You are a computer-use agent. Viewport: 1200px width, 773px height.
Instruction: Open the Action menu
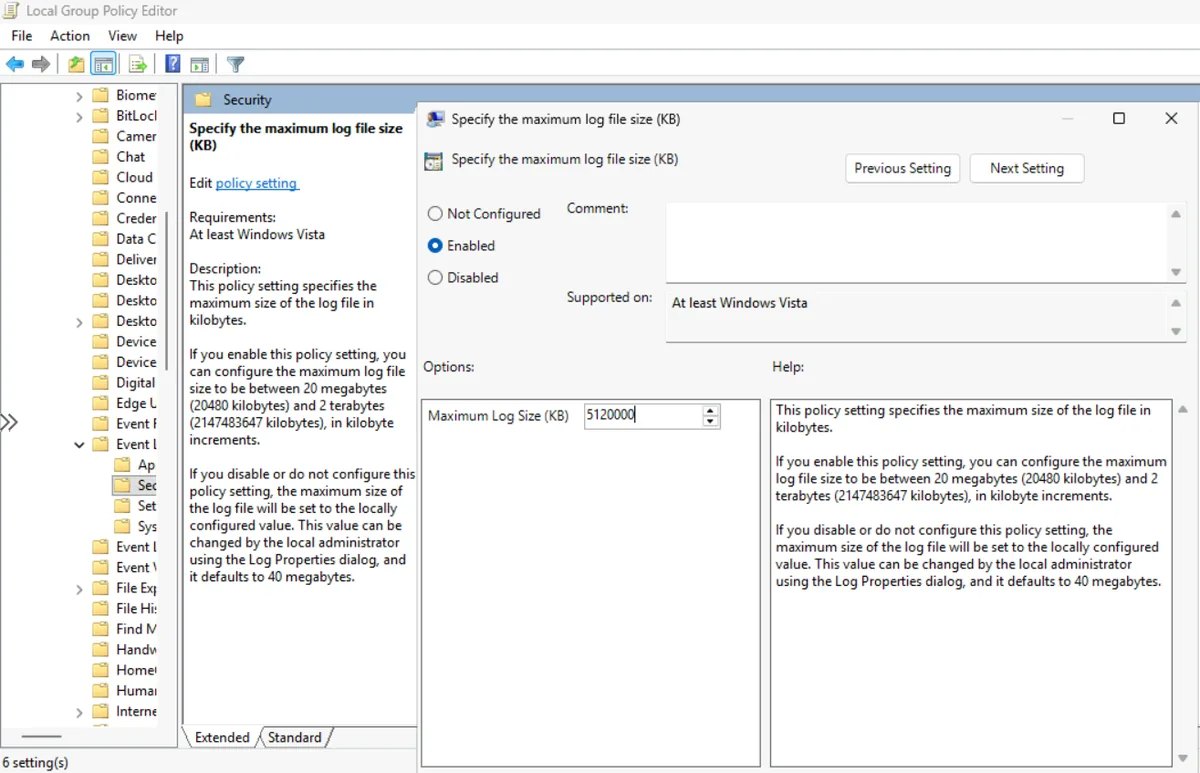(x=70, y=36)
